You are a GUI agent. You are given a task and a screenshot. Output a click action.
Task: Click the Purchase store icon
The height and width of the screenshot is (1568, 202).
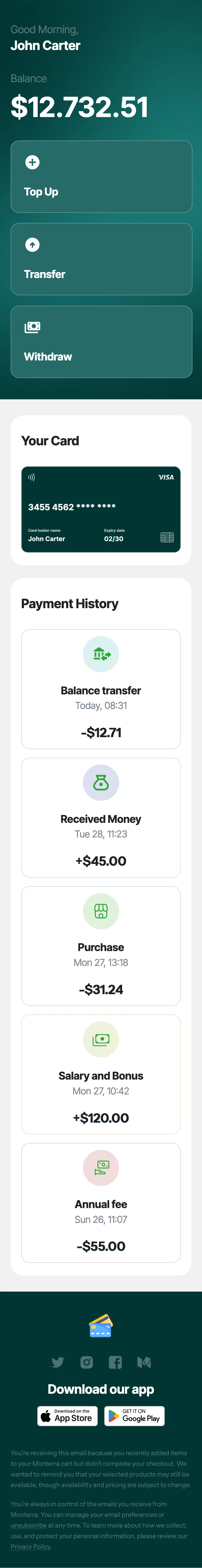[x=101, y=911]
